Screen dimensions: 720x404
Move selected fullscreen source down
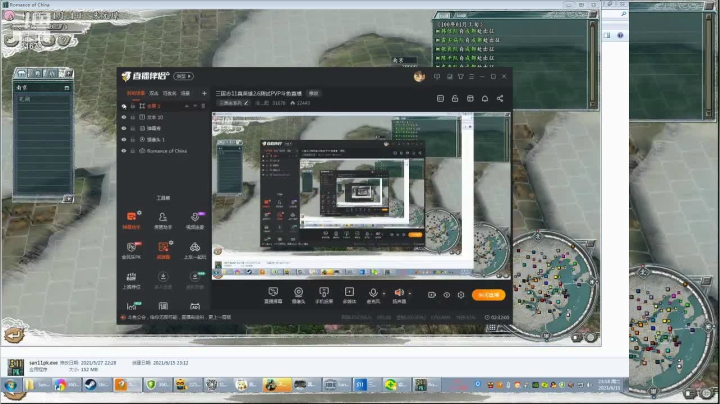coord(195,106)
